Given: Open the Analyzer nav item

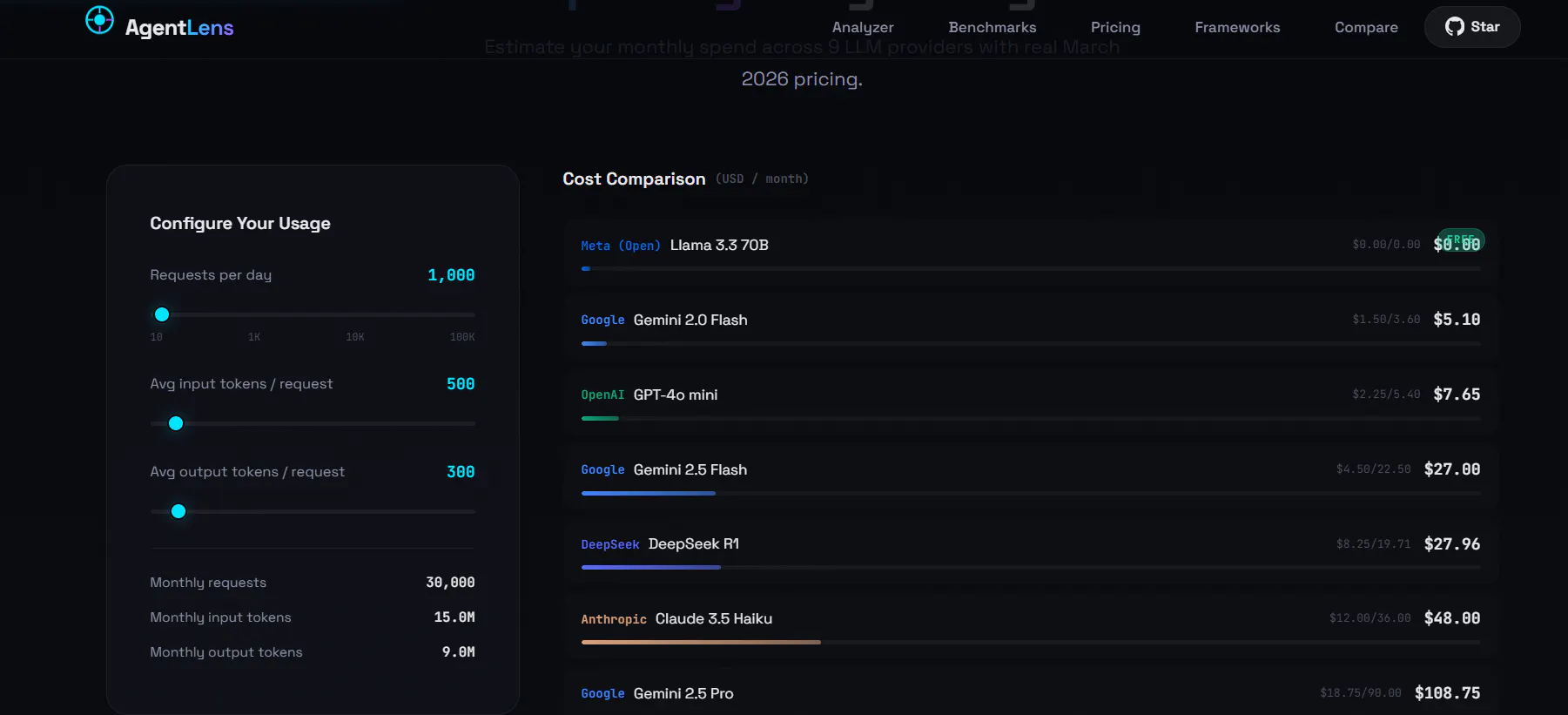Looking at the screenshot, I should click(x=863, y=27).
